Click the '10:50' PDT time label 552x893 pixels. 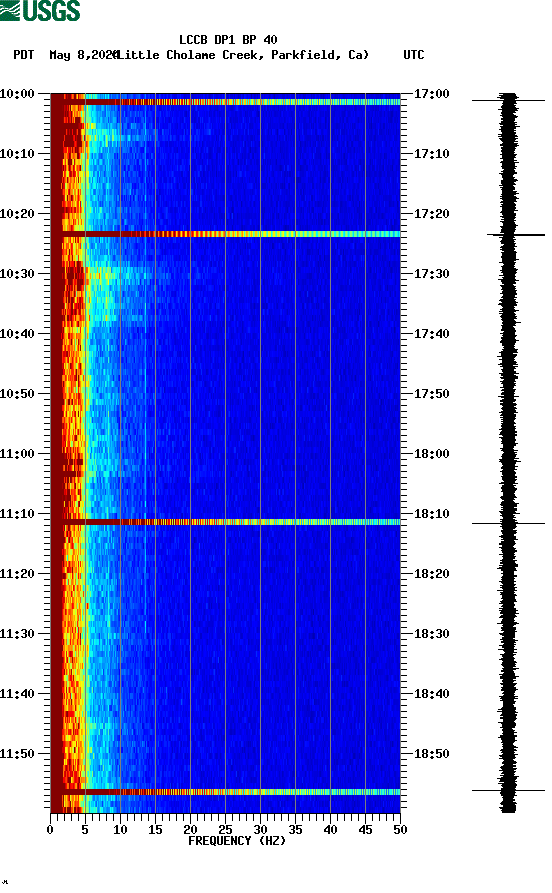coord(18,394)
